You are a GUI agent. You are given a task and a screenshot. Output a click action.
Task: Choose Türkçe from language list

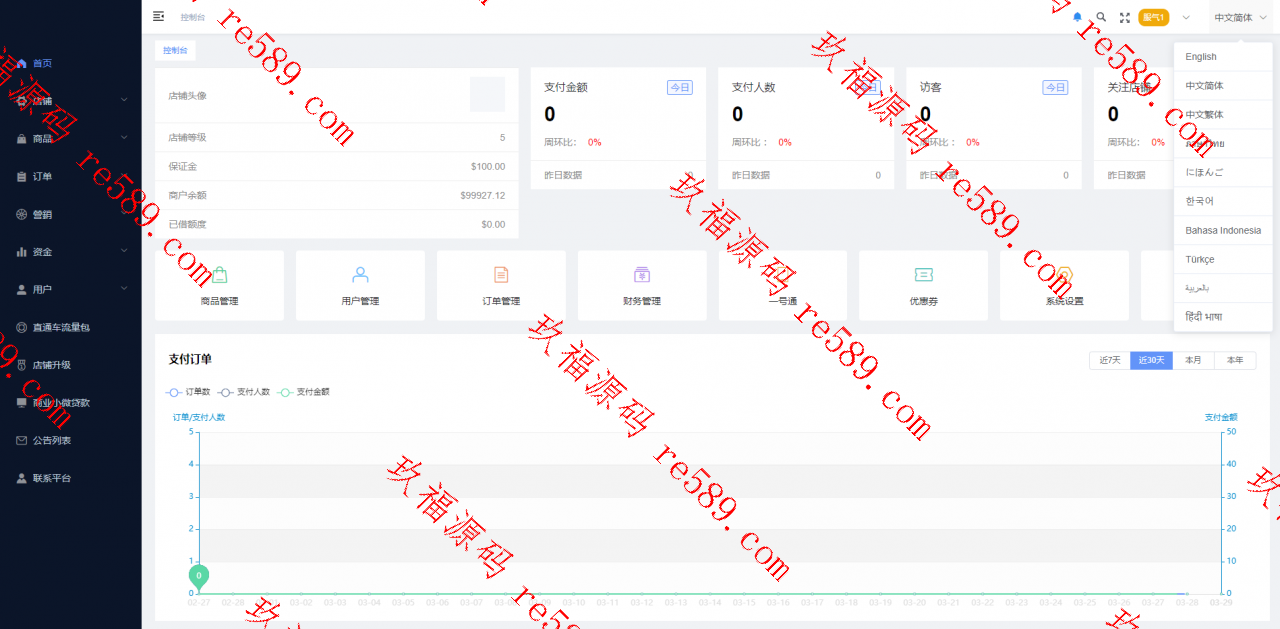pos(1223,259)
